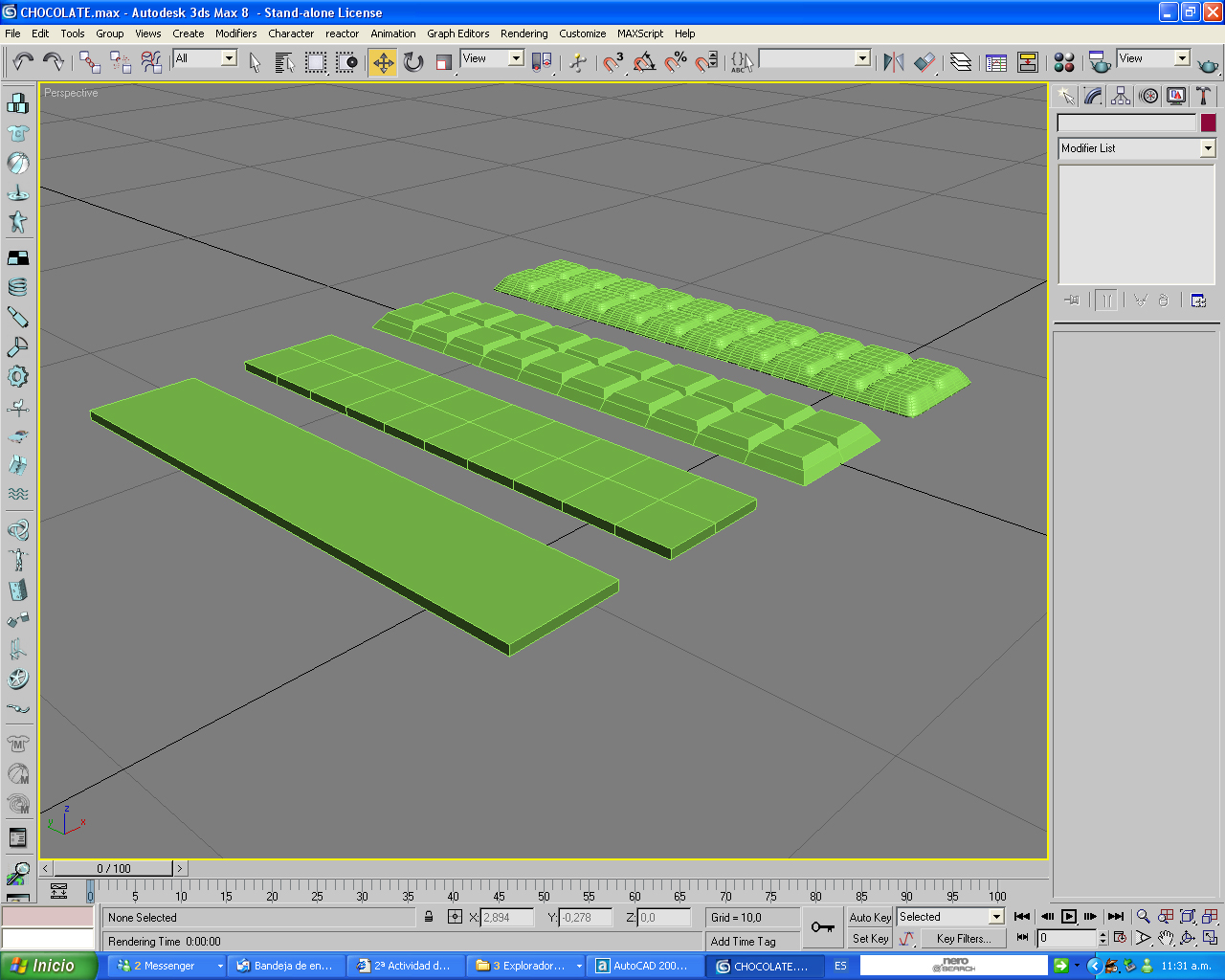Click the Render Scene dialog icon
1225x980 pixels.
click(x=1100, y=62)
